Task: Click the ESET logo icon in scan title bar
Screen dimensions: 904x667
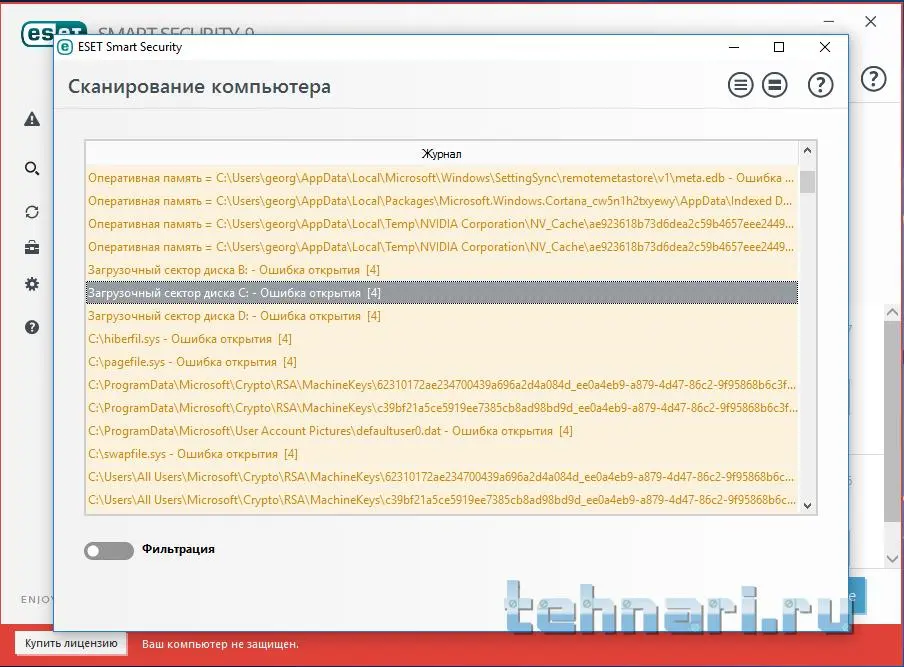Action: (65, 47)
